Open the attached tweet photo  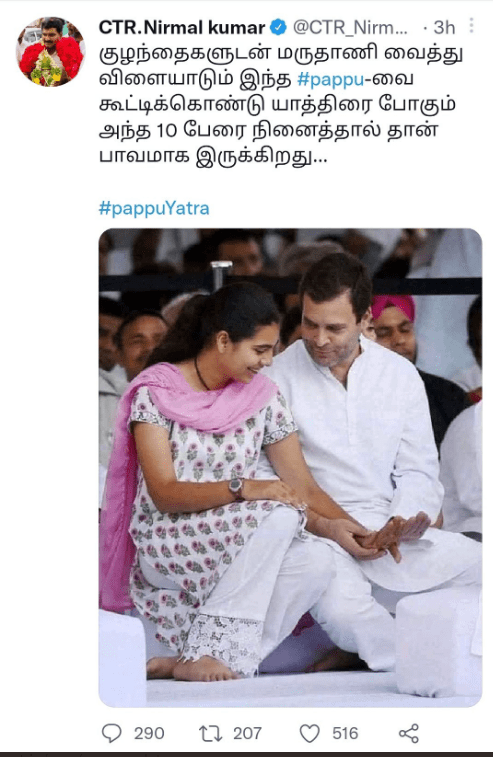click(290, 467)
